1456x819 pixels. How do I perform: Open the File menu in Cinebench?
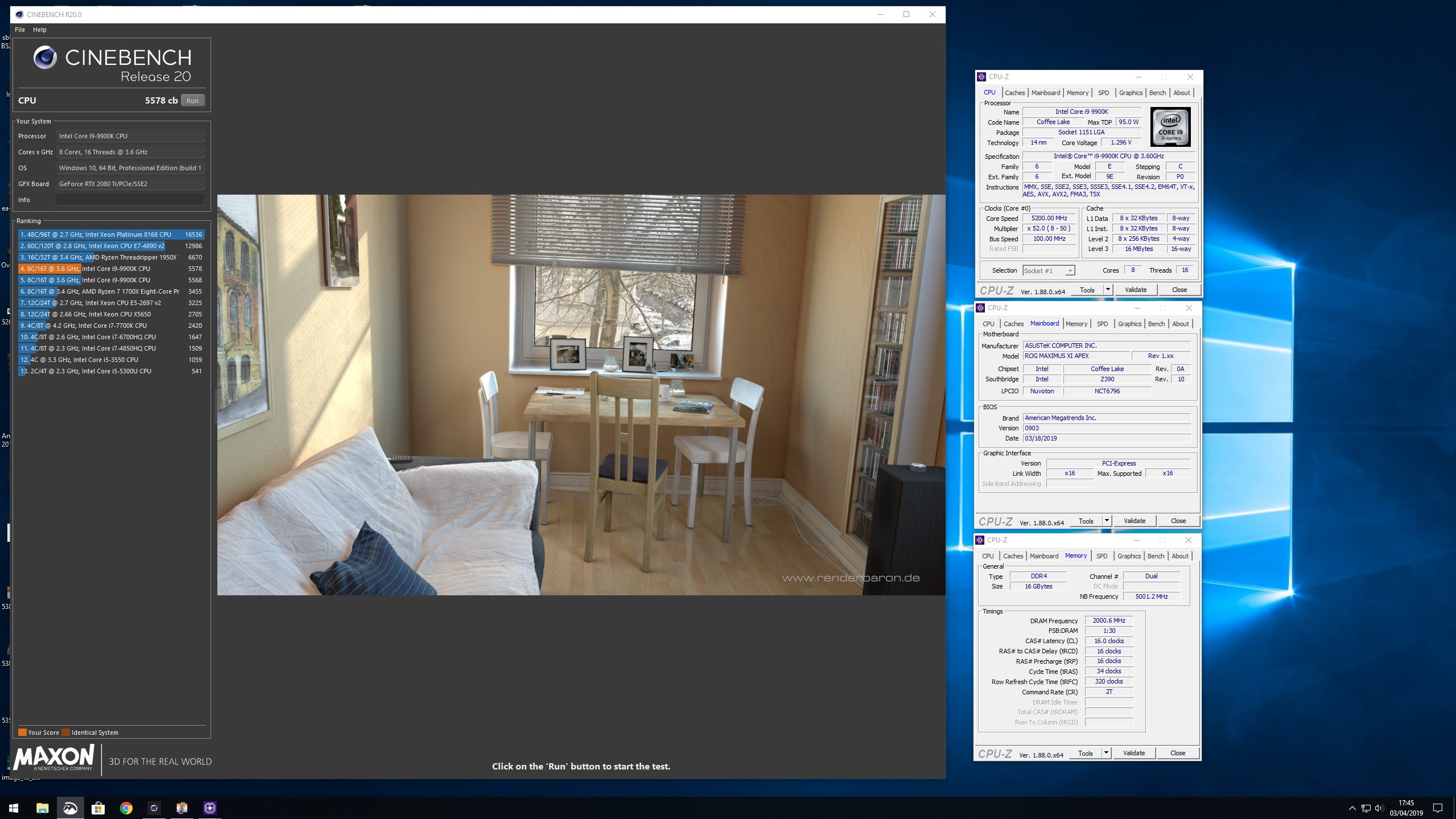[x=20, y=30]
